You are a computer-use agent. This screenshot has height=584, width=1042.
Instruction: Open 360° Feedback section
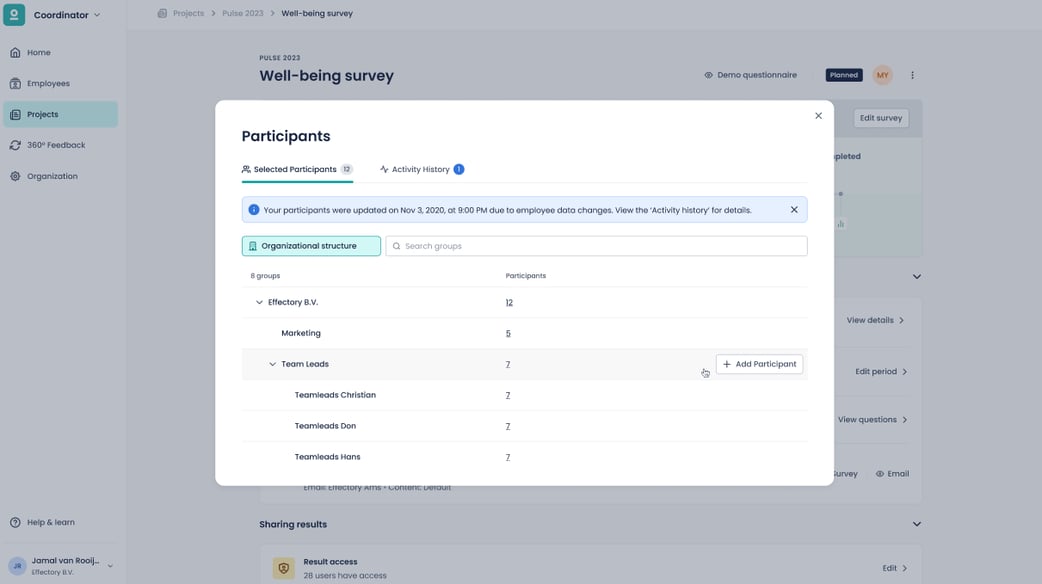tap(56, 145)
